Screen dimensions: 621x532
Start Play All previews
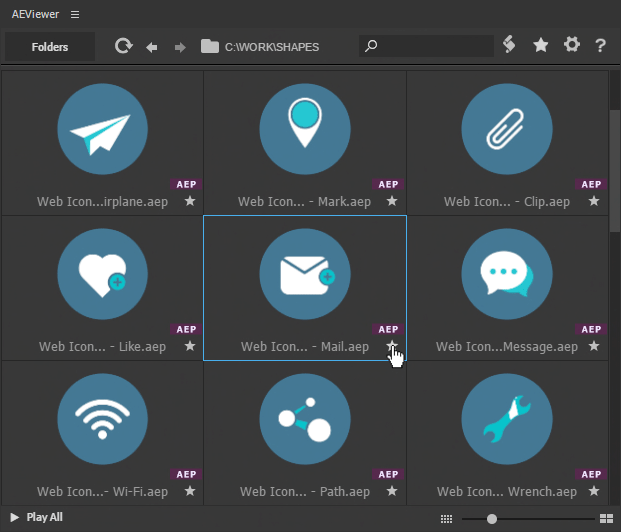[36, 517]
